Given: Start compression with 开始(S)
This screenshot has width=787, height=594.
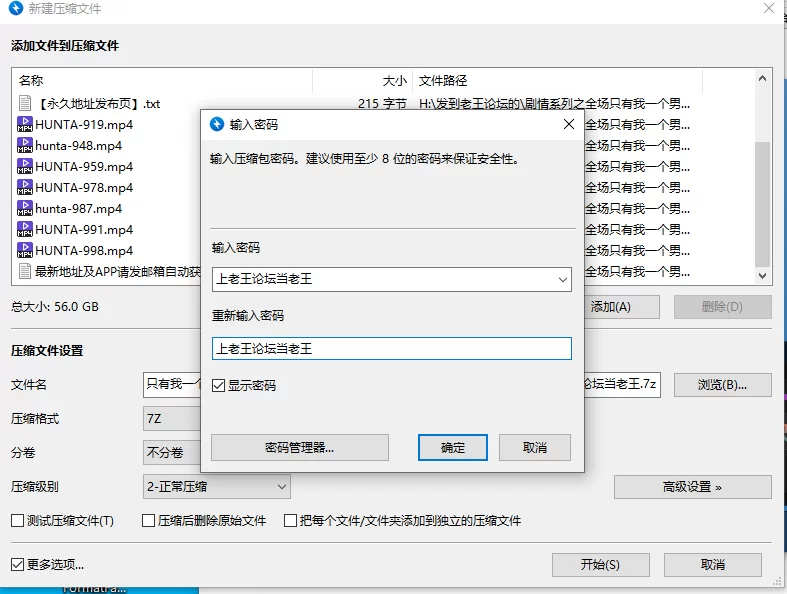Looking at the screenshot, I should pyautogui.click(x=600, y=565).
